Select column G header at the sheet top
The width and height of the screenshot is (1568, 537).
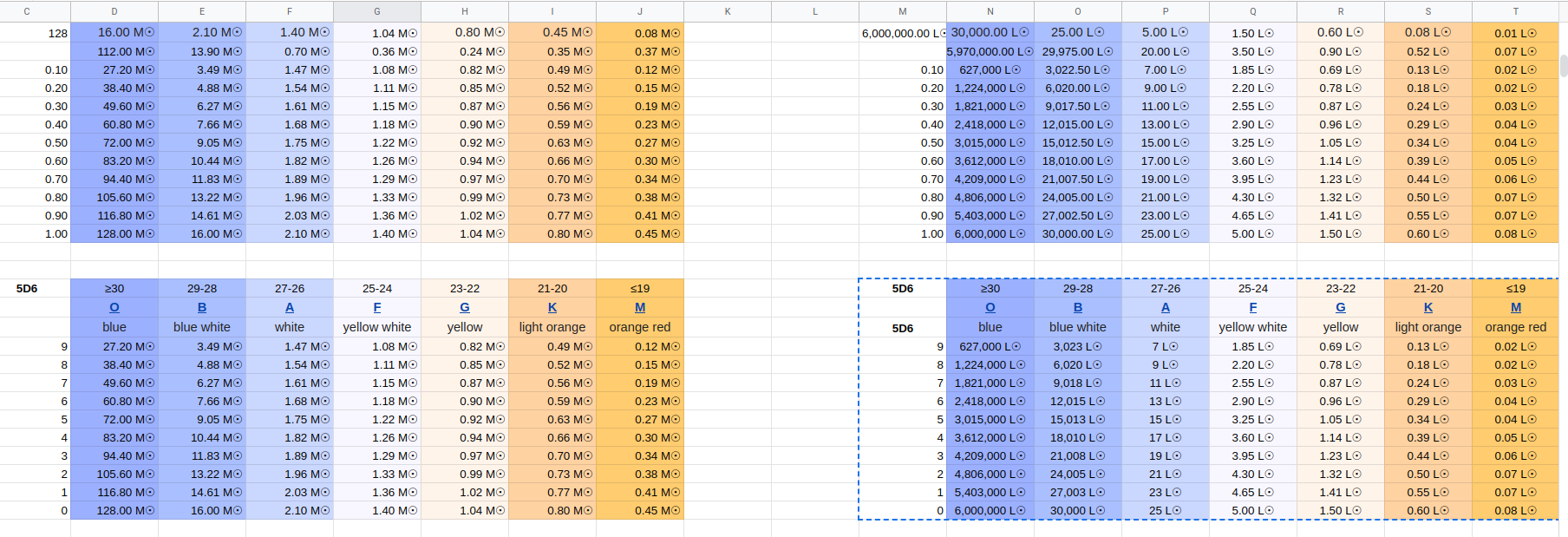click(377, 11)
